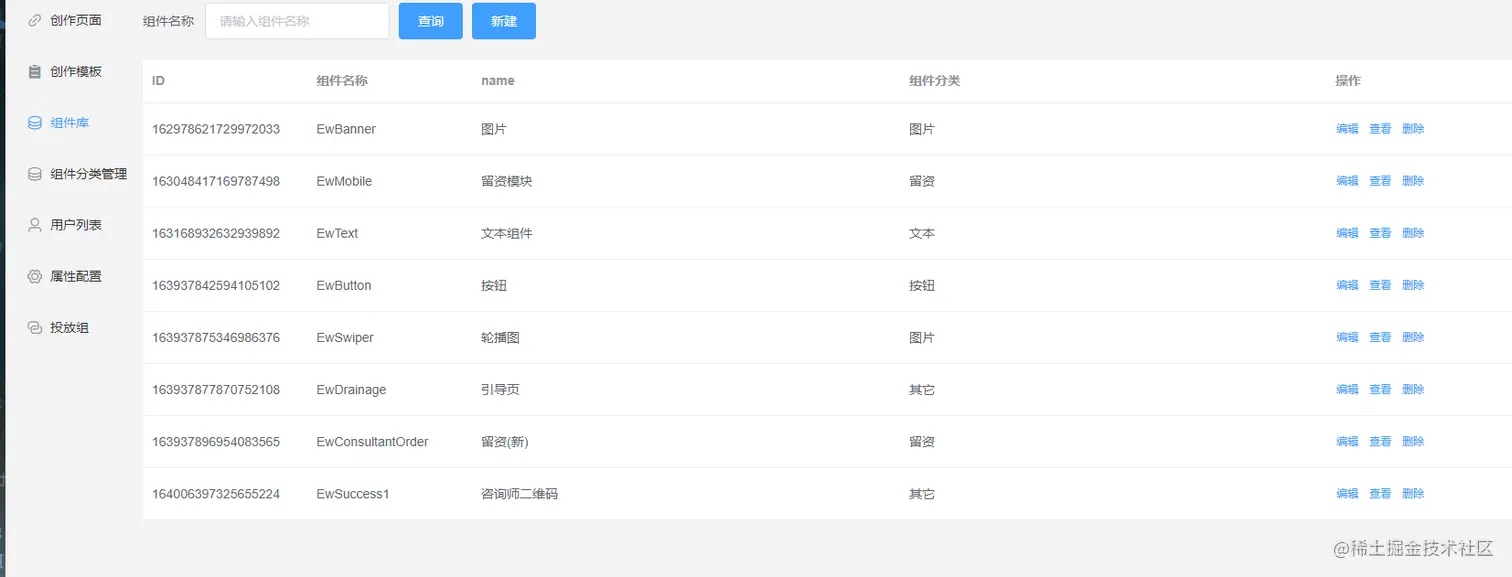Click the 文本组件 cell

[506, 233]
